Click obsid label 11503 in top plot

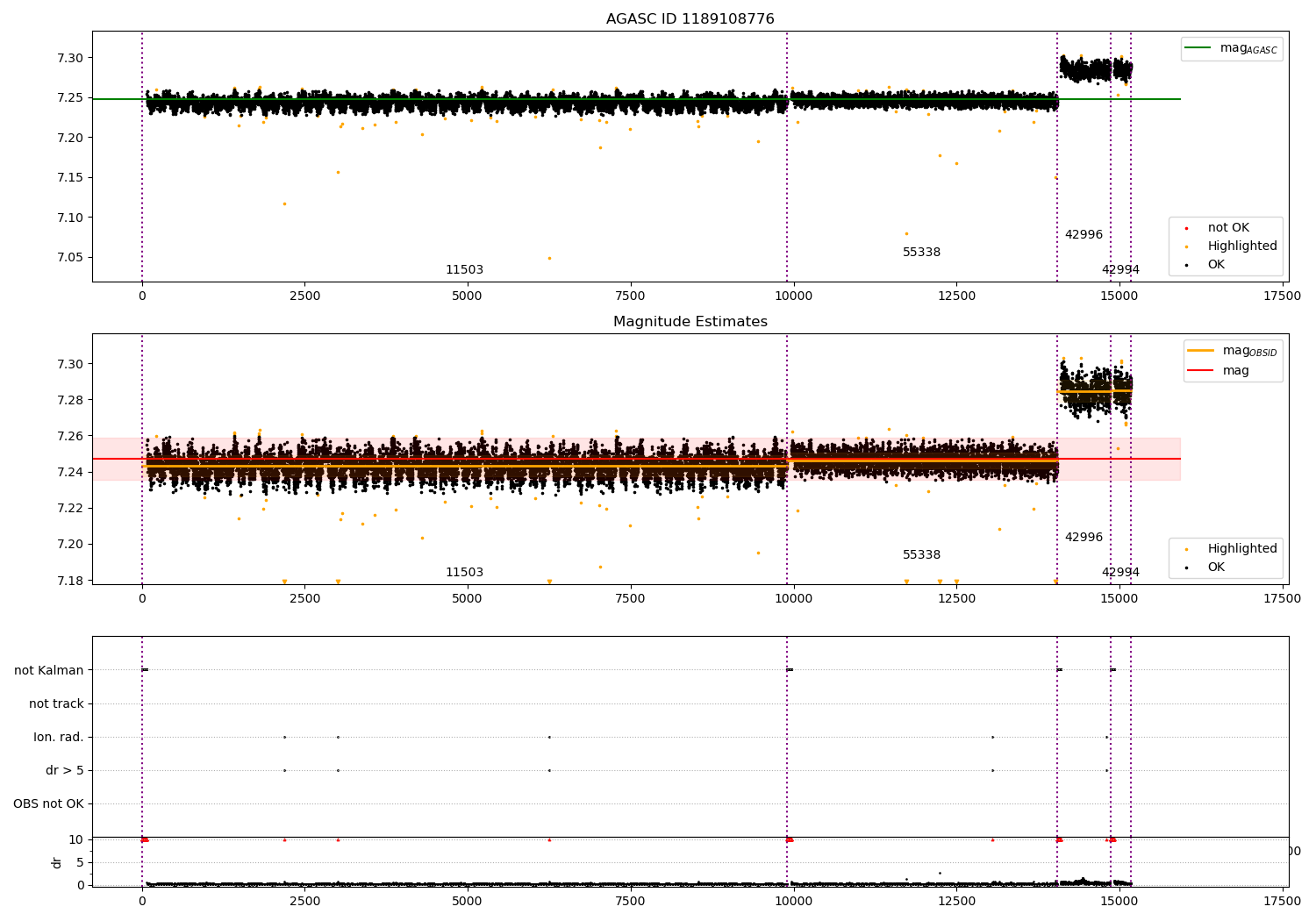click(x=464, y=270)
